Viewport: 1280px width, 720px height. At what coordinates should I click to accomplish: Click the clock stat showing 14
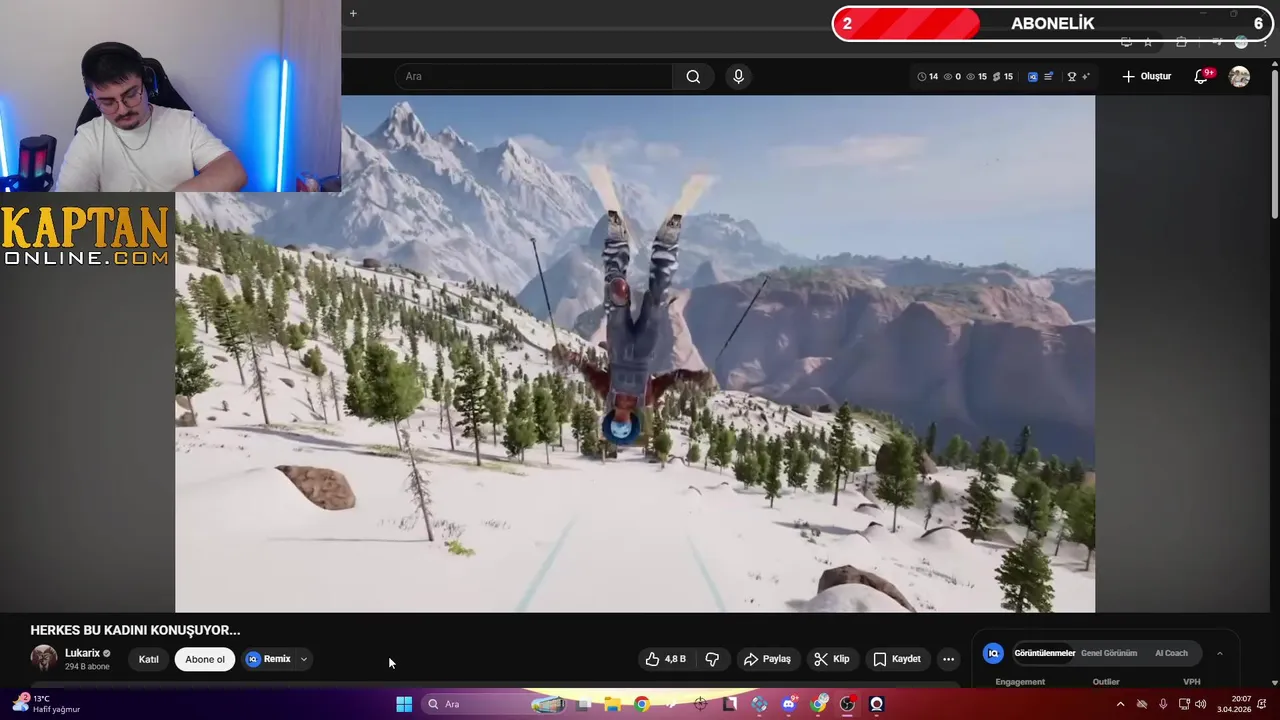[x=928, y=77]
